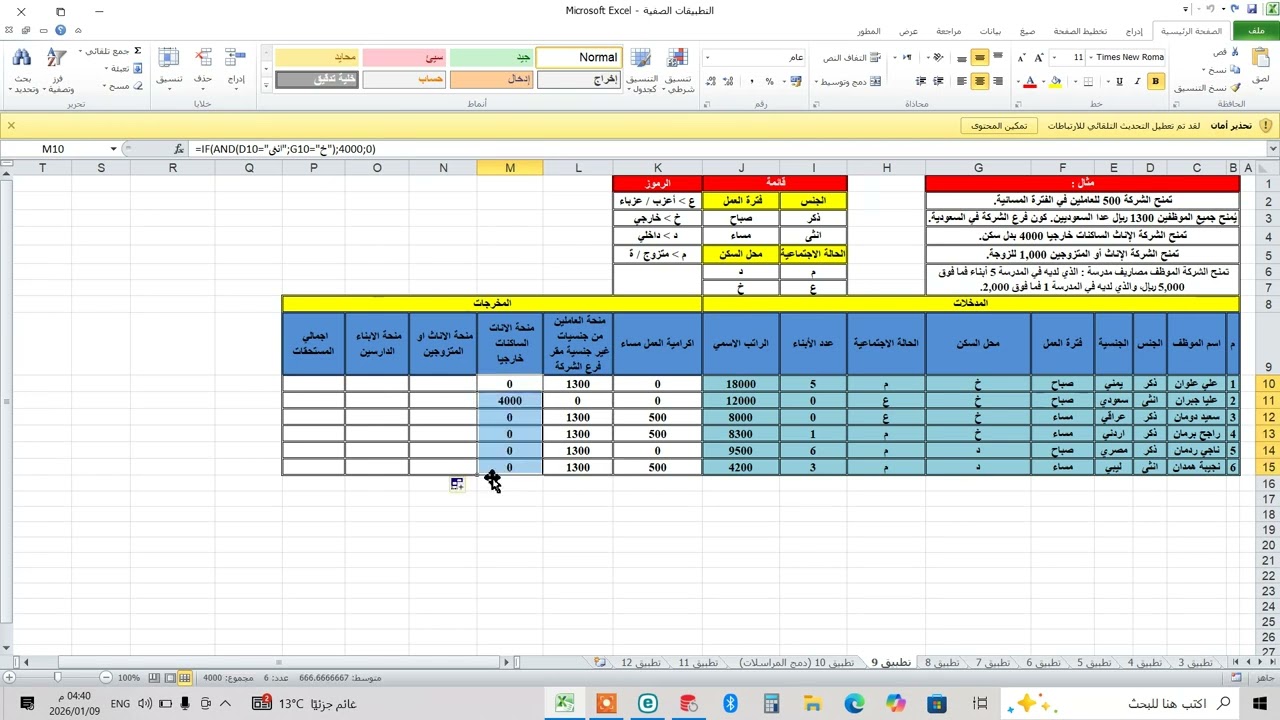Open the File (ملف) tab
This screenshot has height=720, width=1280.
tap(1256, 31)
